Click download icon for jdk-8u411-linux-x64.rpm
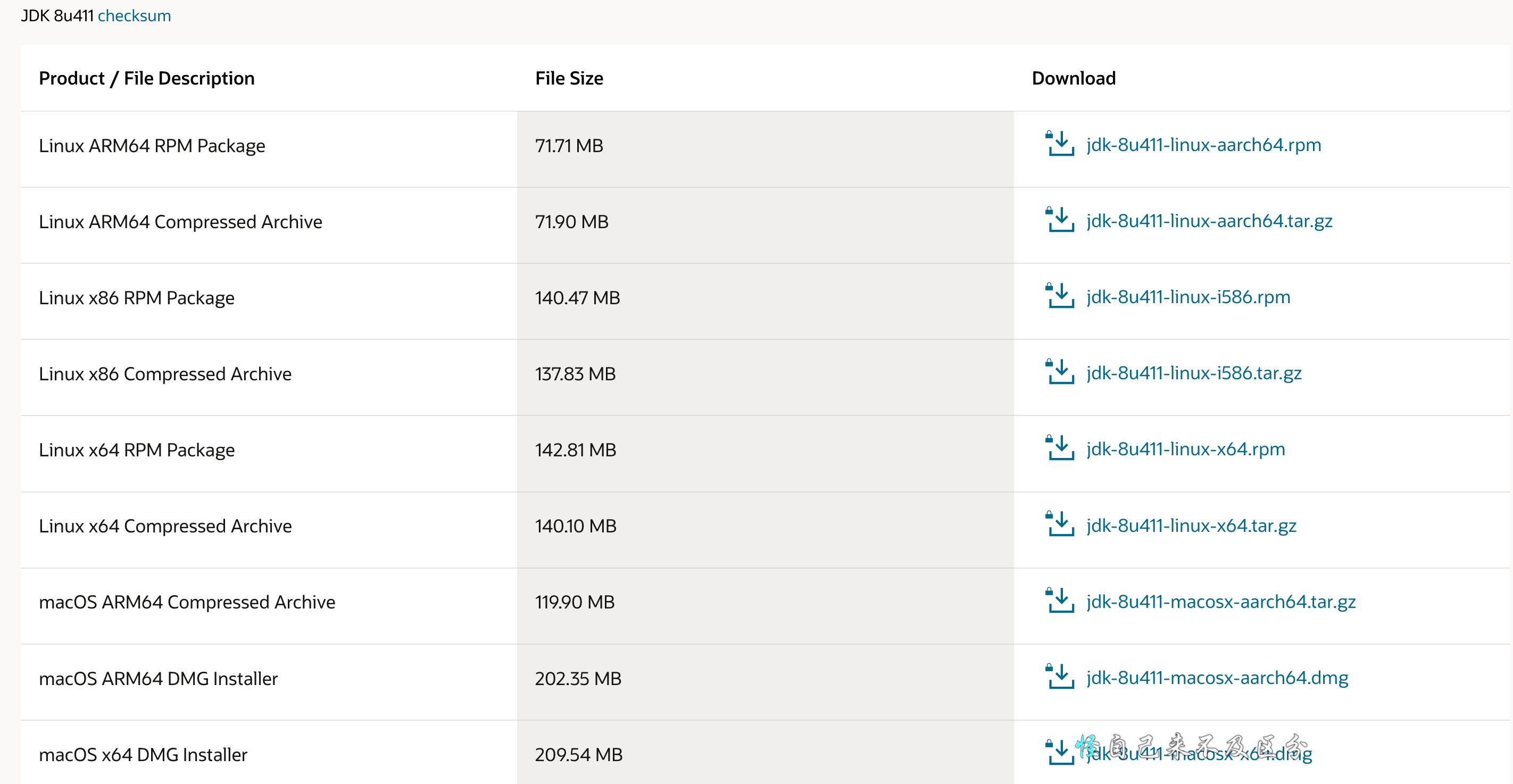 point(1060,447)
